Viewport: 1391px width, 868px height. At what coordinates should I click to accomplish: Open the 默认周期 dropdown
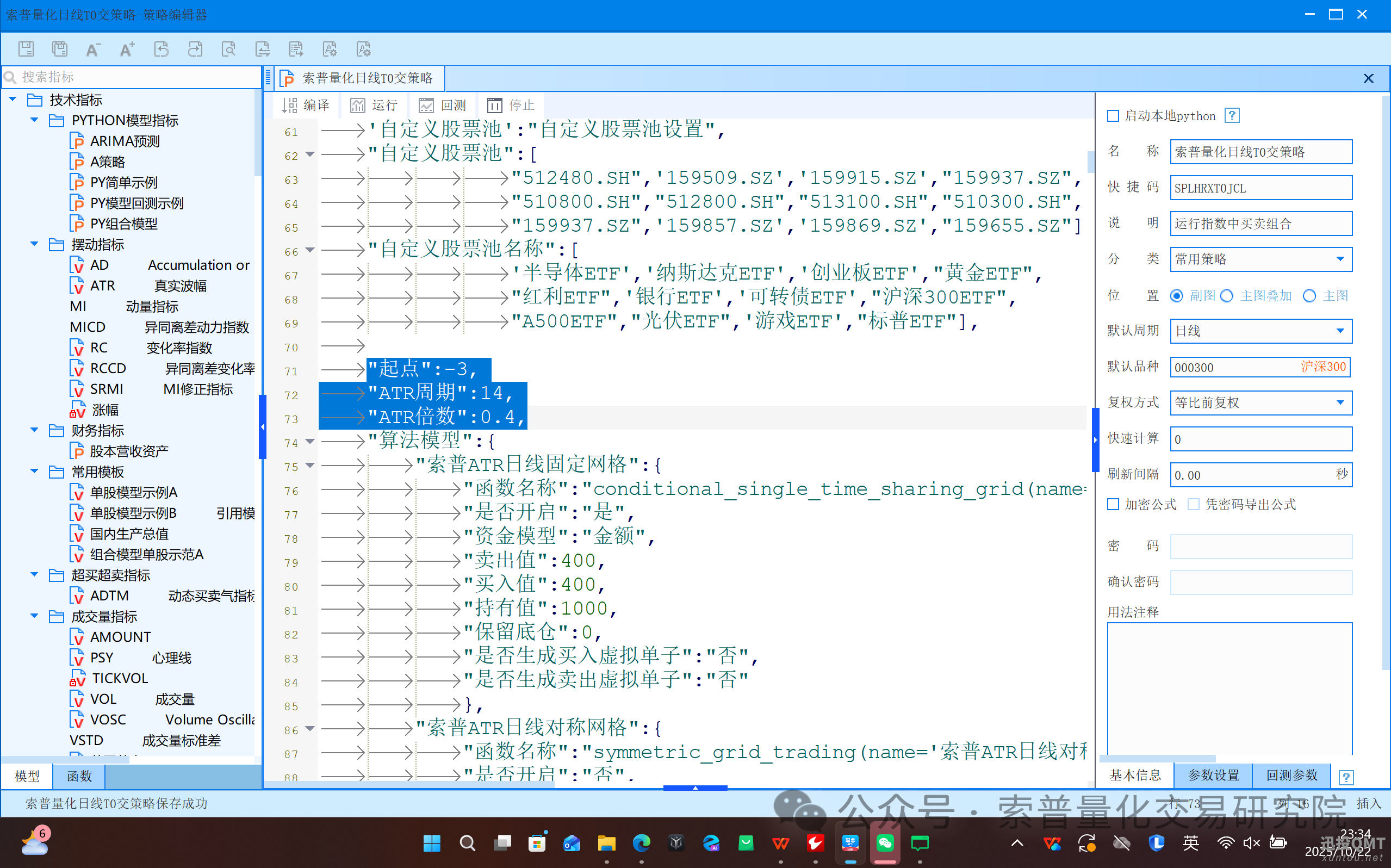click(1340, 331)
